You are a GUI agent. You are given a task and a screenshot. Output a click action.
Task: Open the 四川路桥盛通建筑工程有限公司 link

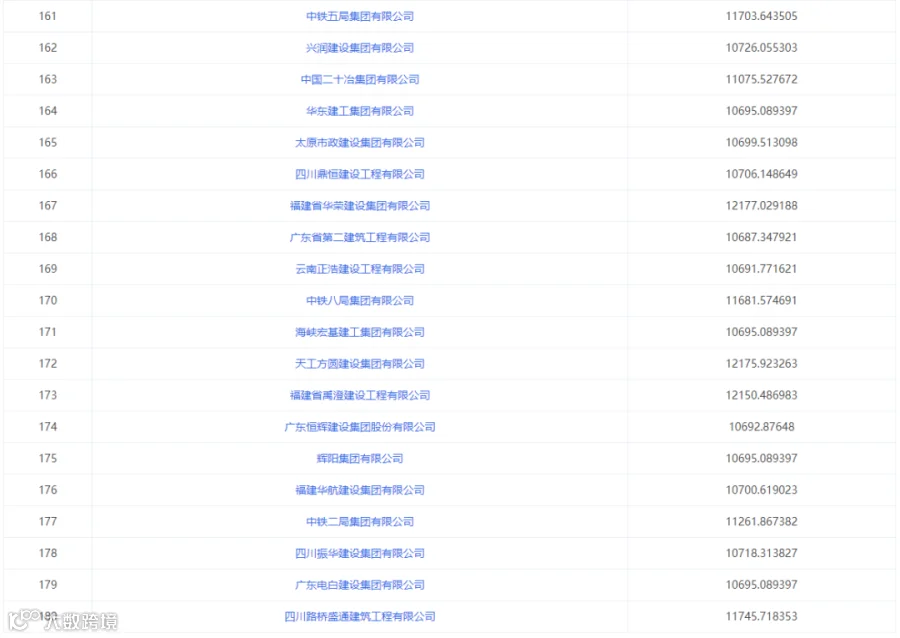[x=360, y=616]
